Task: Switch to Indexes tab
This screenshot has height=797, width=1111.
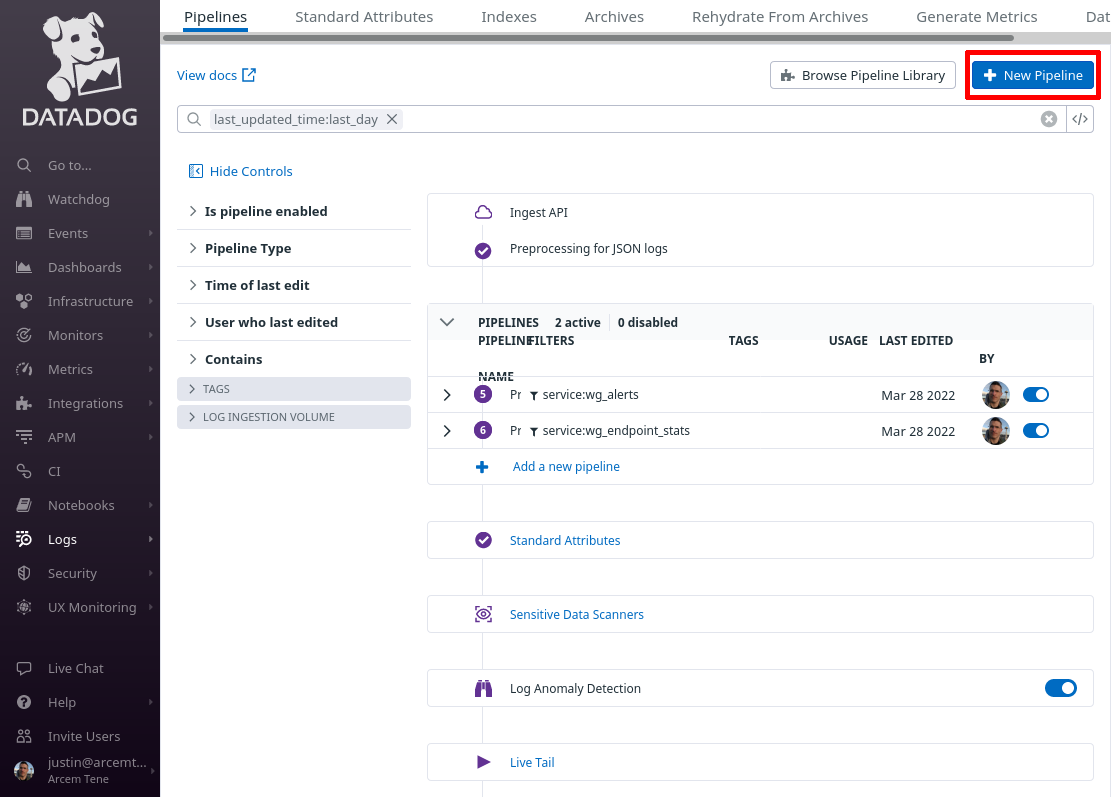Action: click(x=509, y=16)
